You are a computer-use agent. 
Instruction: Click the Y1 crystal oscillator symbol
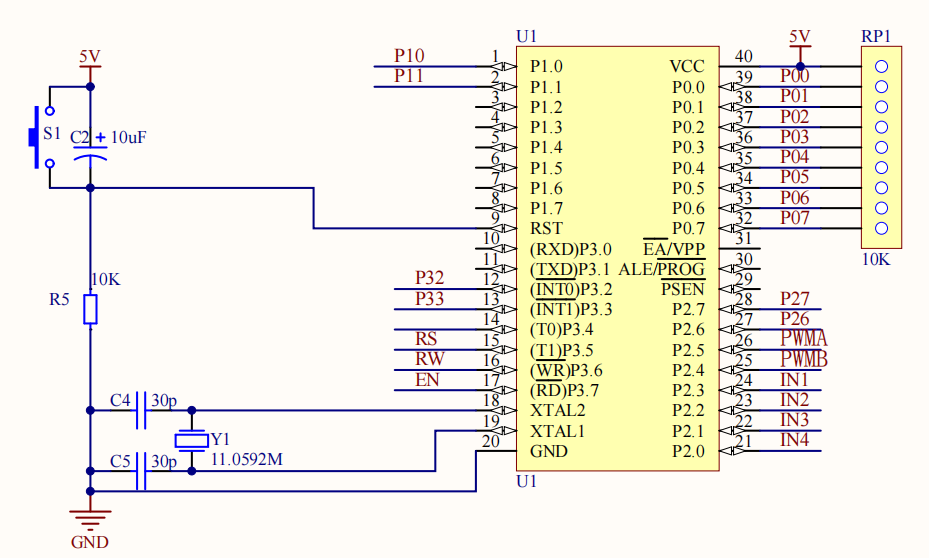pyautogui.click(x=191, y=441)
